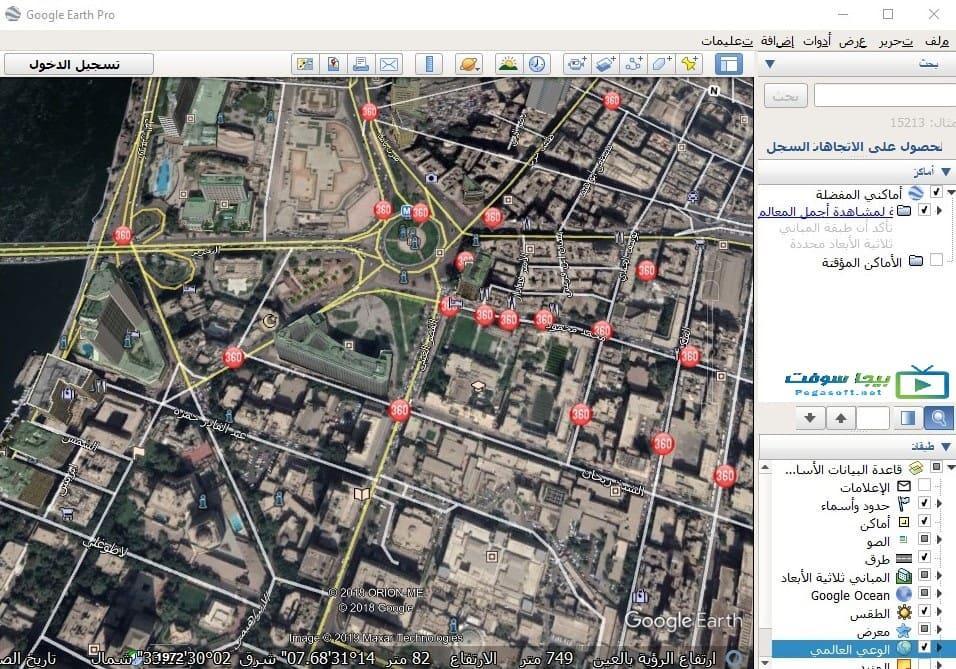Image resolution: width=956 pixels, height=669 pixels.
Task: Uncheck the أماكني المفضلة checkbox
Action: (x=936, y=193)
